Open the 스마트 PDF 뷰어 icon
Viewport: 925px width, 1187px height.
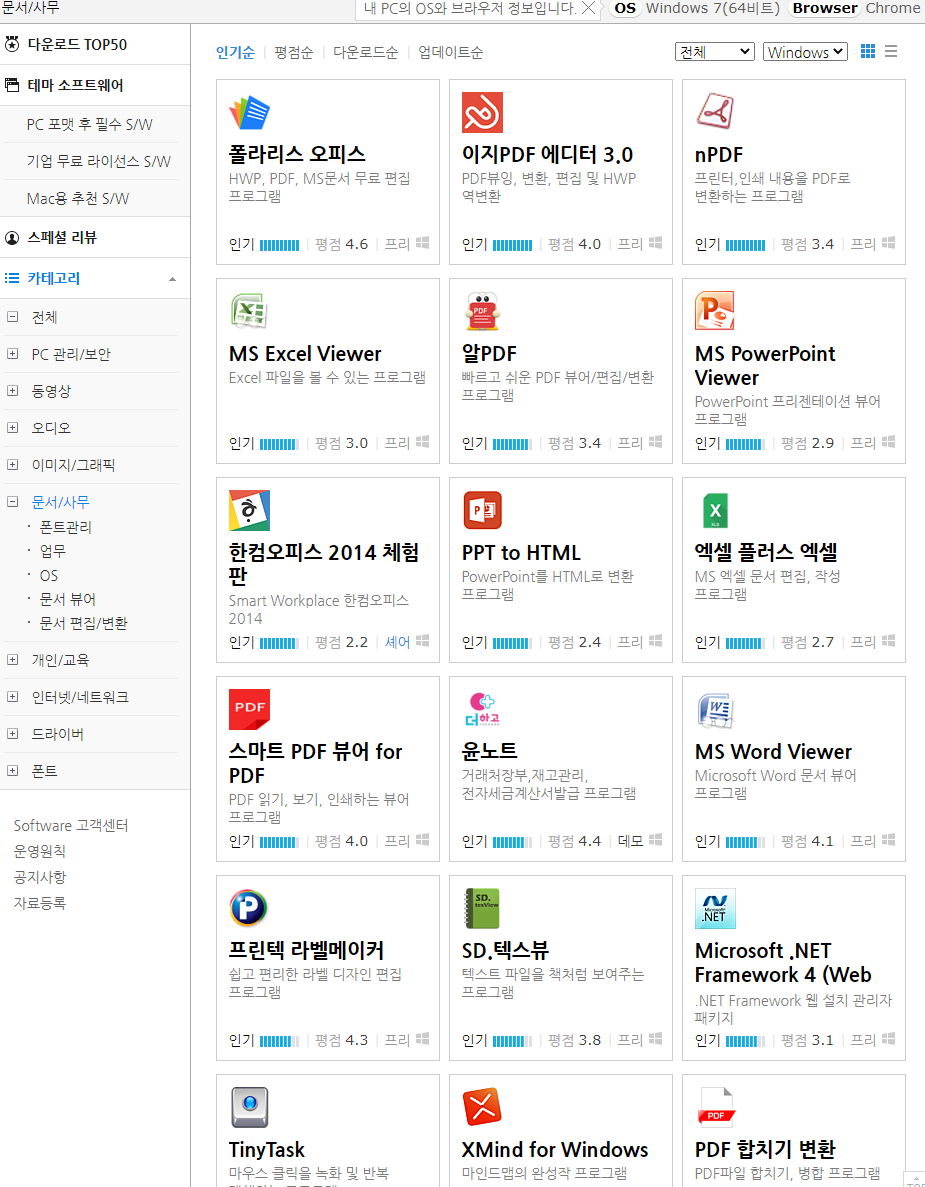(249, 709)
